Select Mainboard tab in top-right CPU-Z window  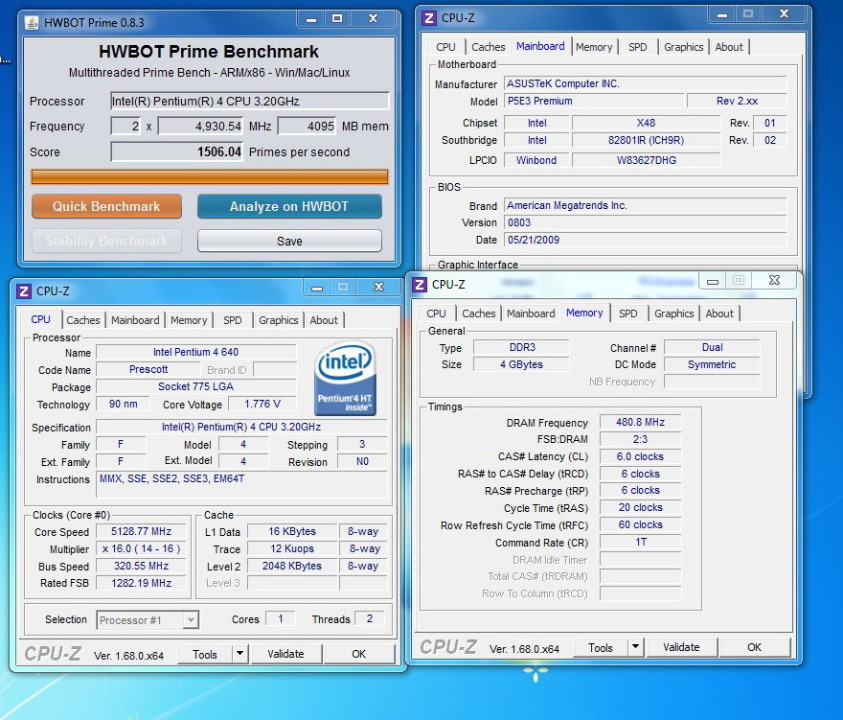click(x=540, y=46)
